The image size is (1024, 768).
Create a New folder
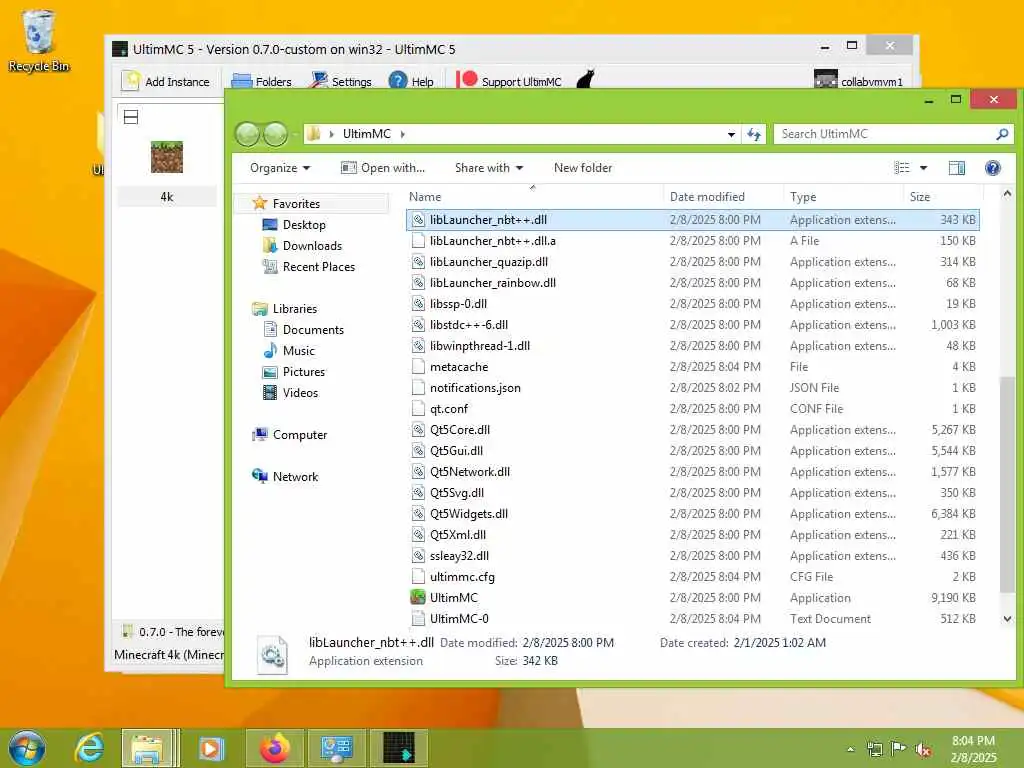click(583, 168)
